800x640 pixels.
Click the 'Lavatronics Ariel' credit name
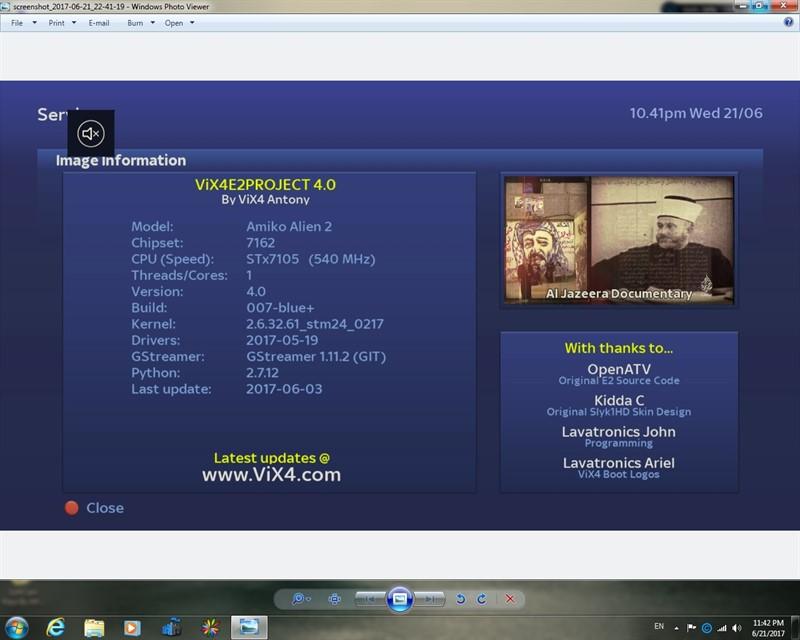tap(619, 463)
